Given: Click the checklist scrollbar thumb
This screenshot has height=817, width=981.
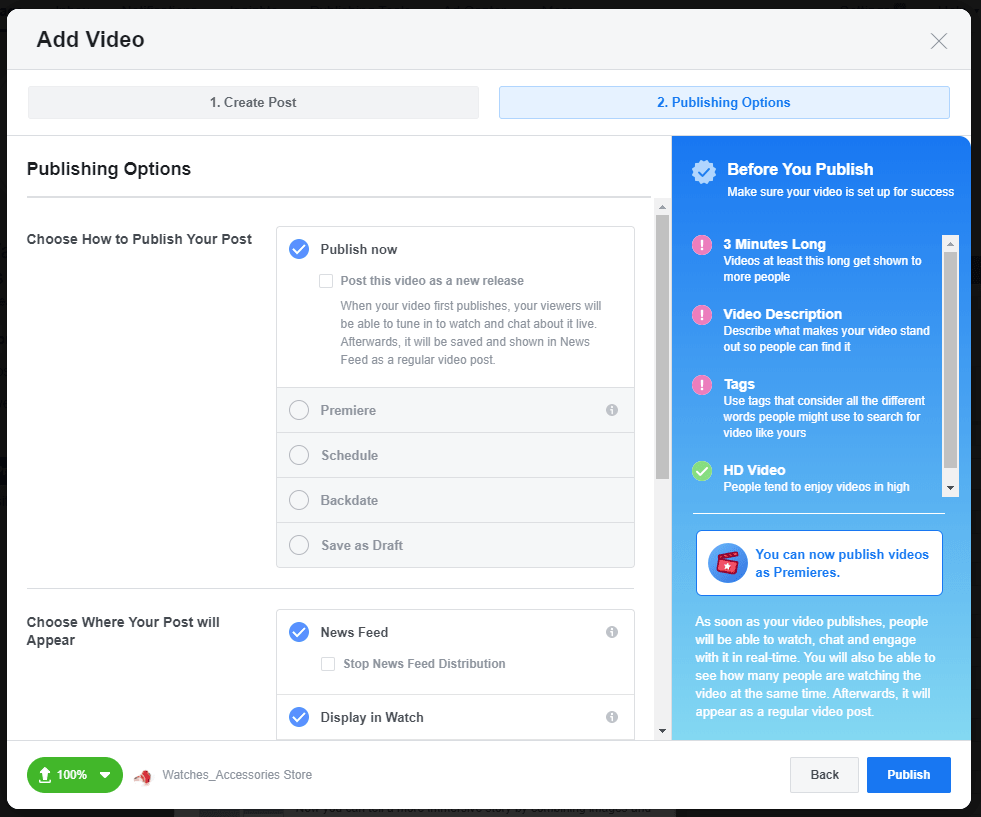Looking at the screenshot, I should [950, 360].
